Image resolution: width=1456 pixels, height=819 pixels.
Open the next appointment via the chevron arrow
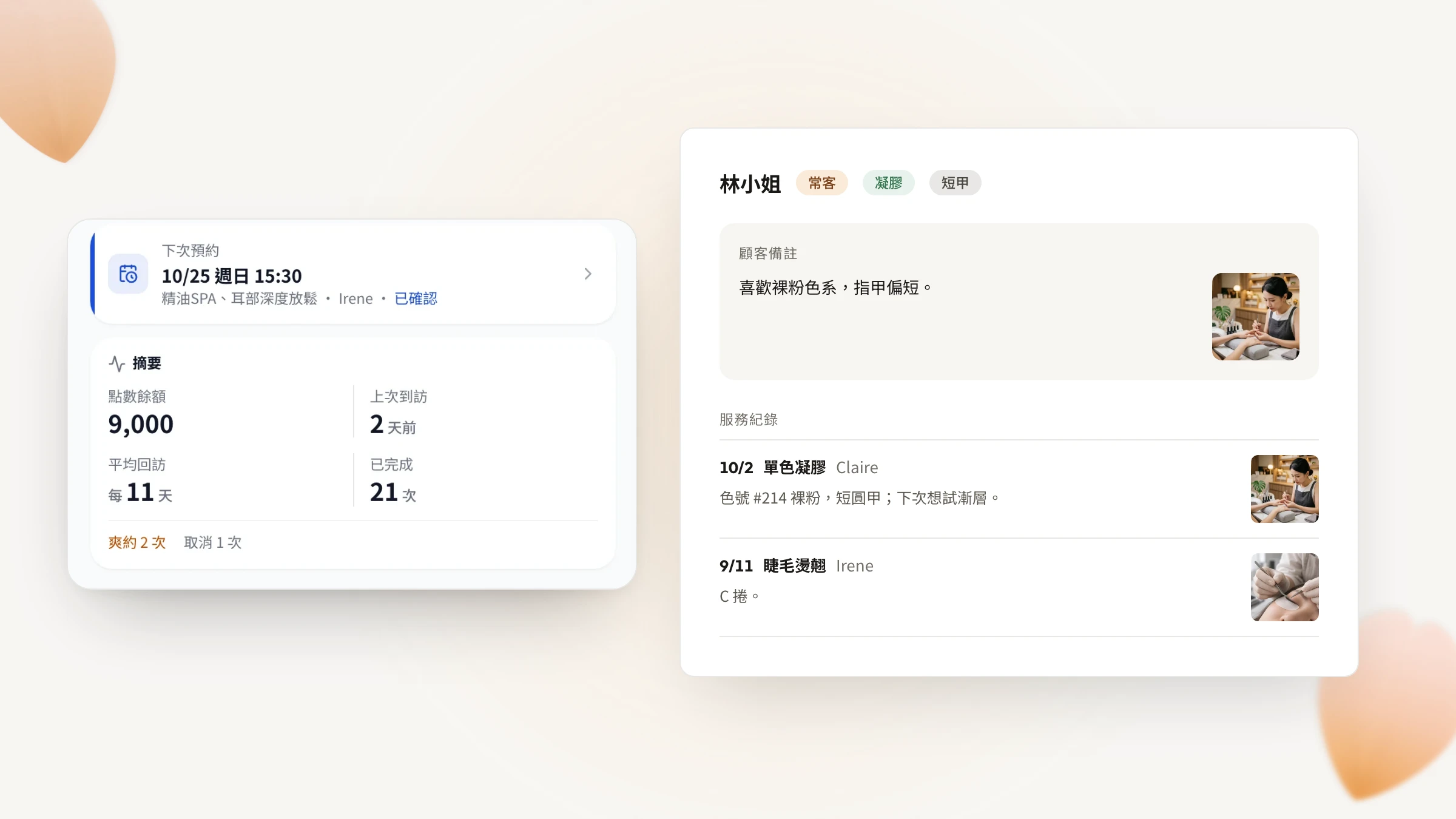click(587, 274)
